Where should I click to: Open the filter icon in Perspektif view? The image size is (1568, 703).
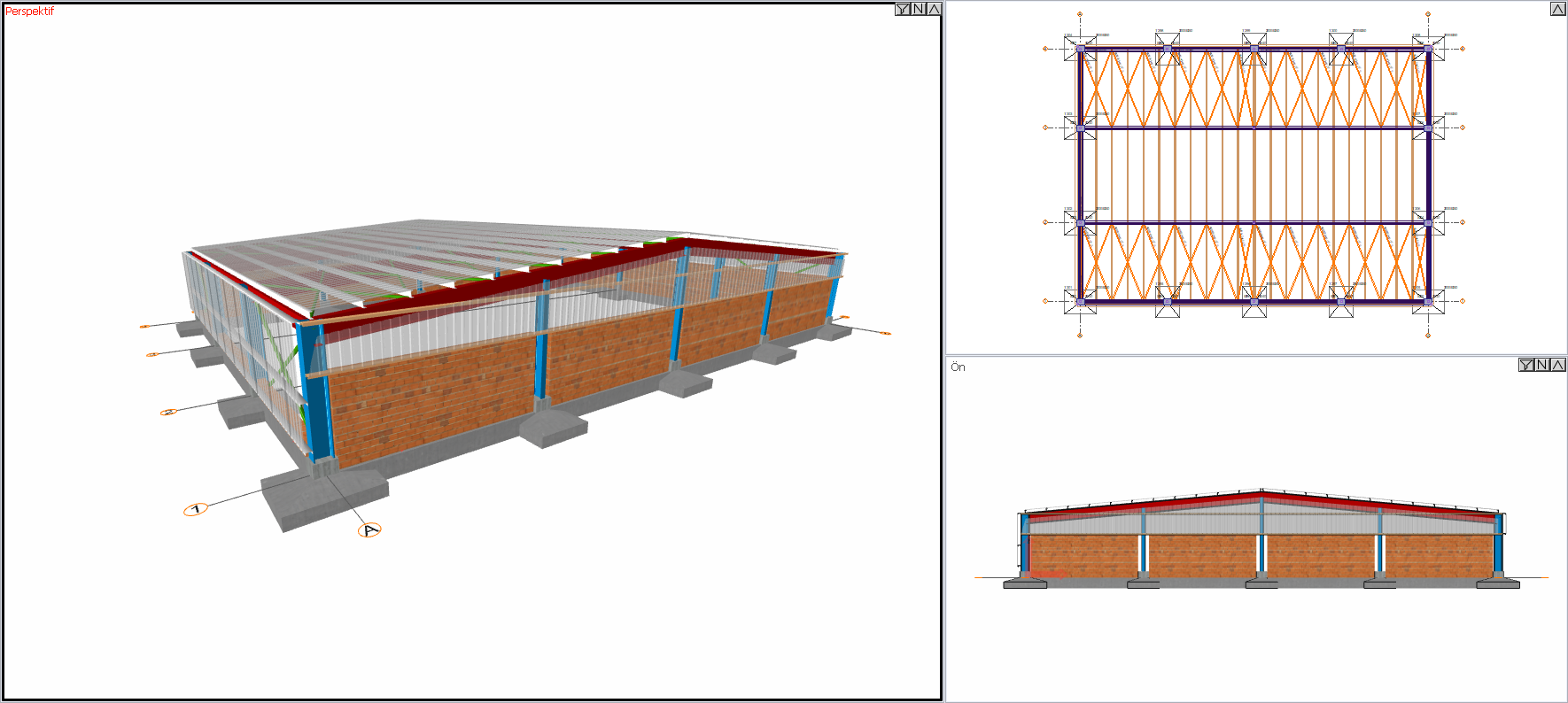[903, 9]
